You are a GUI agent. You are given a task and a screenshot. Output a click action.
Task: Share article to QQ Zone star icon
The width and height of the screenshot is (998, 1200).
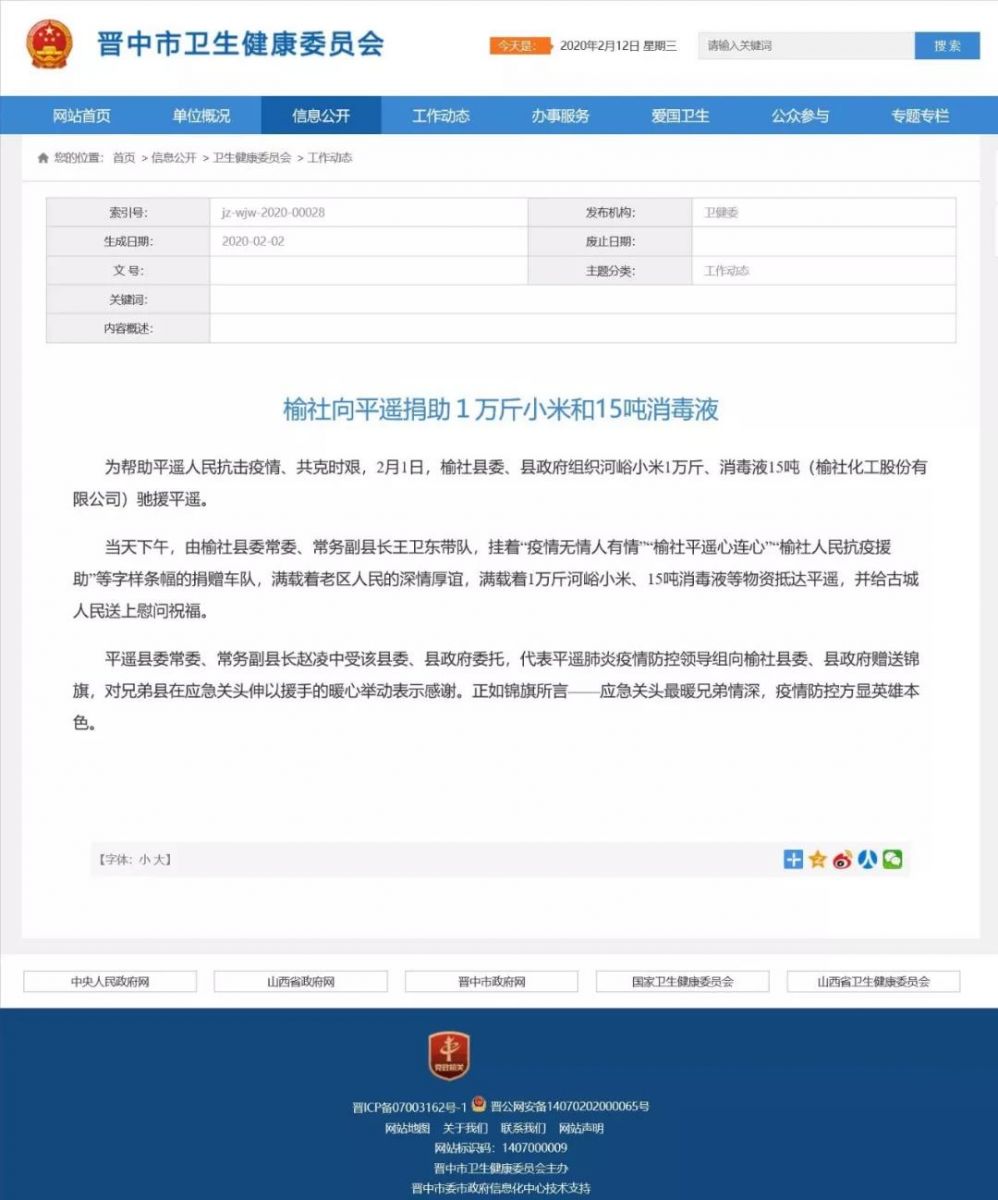pos(818,859)
